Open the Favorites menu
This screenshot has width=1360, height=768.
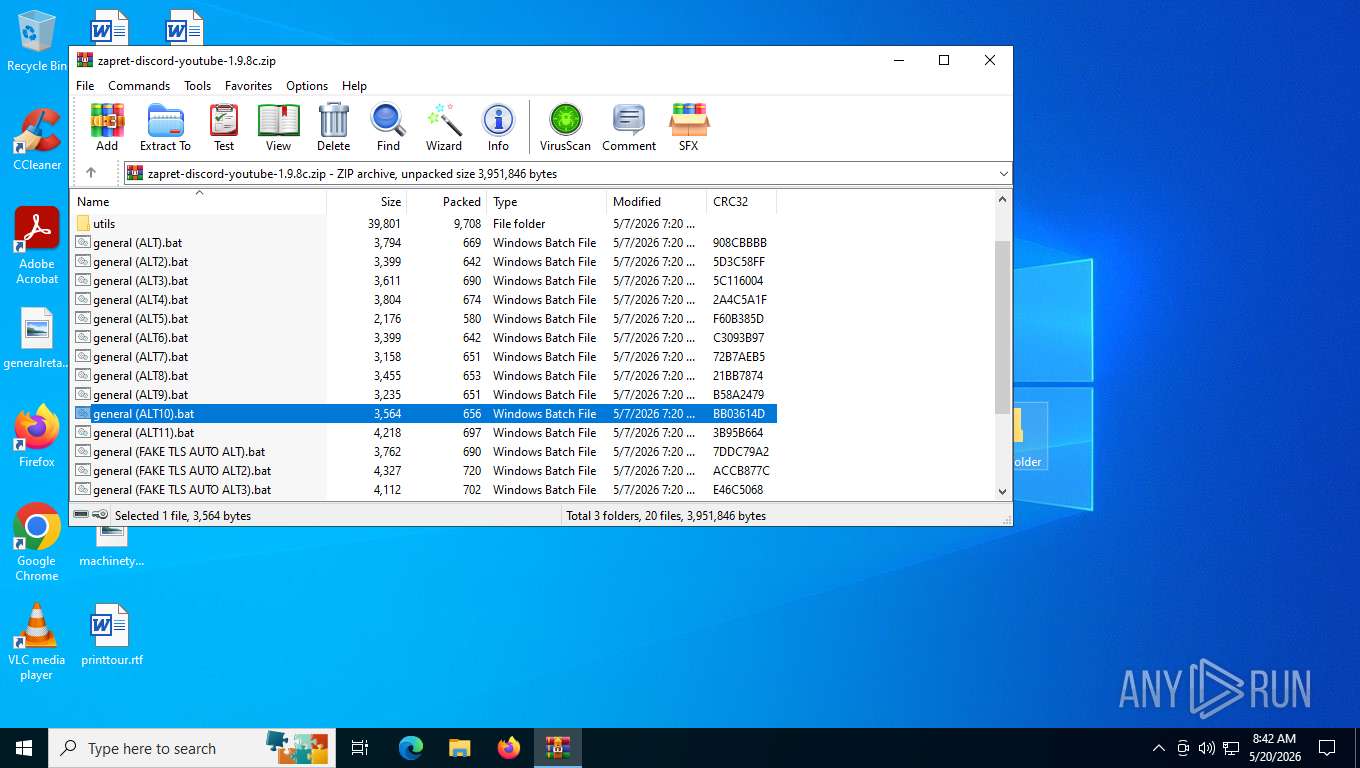pyautogui.click(x=248, y=86)
